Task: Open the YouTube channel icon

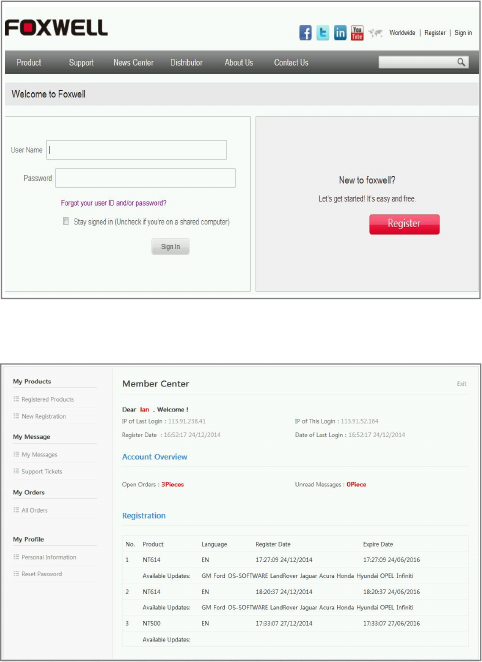Action: [x=357, y=33]
